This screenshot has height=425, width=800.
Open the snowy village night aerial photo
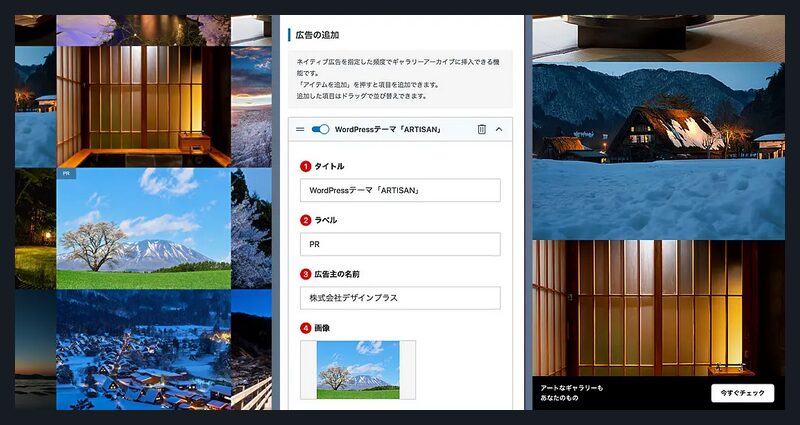point(143,349)
